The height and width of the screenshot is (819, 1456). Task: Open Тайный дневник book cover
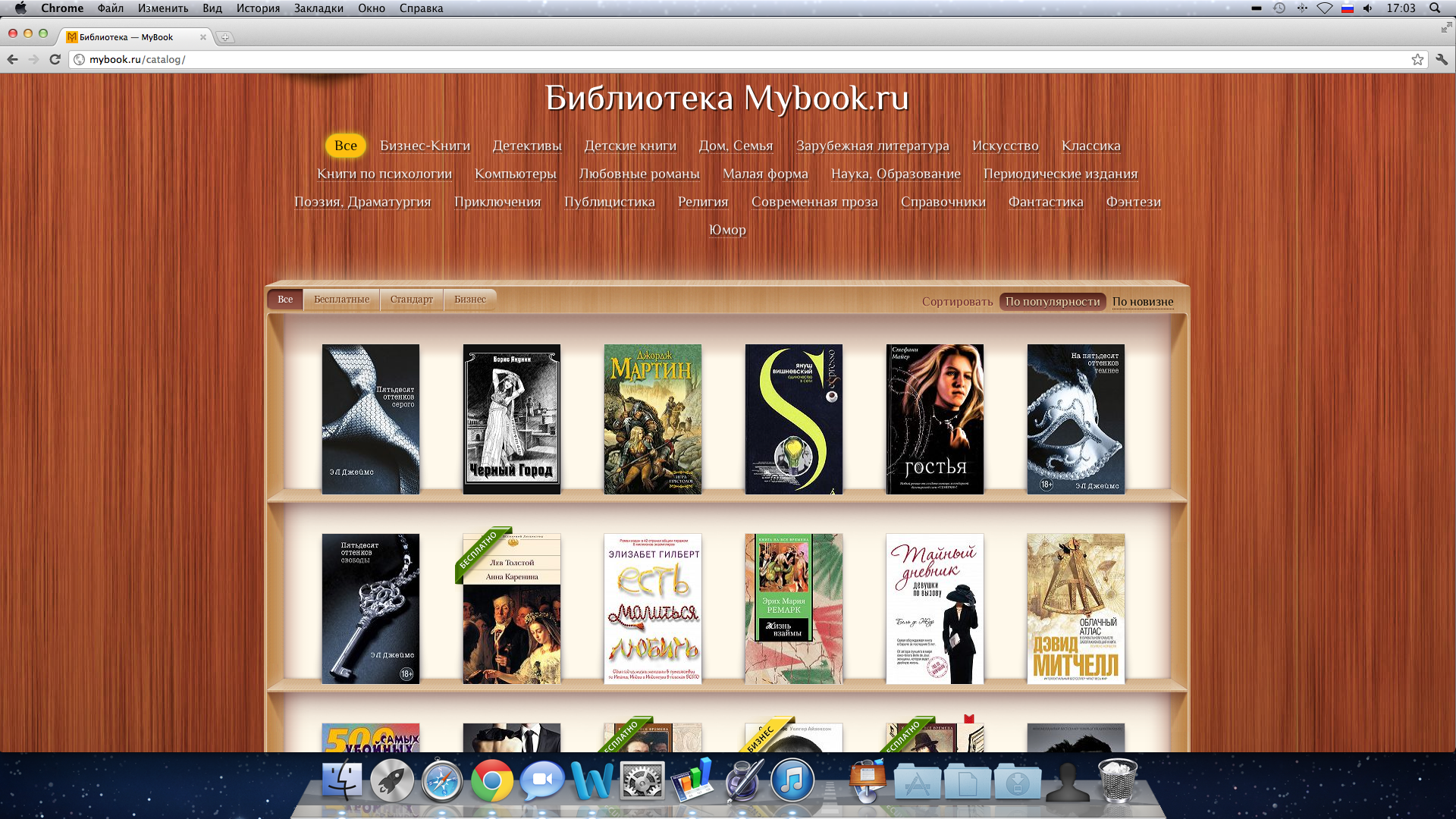click(935, 609)
